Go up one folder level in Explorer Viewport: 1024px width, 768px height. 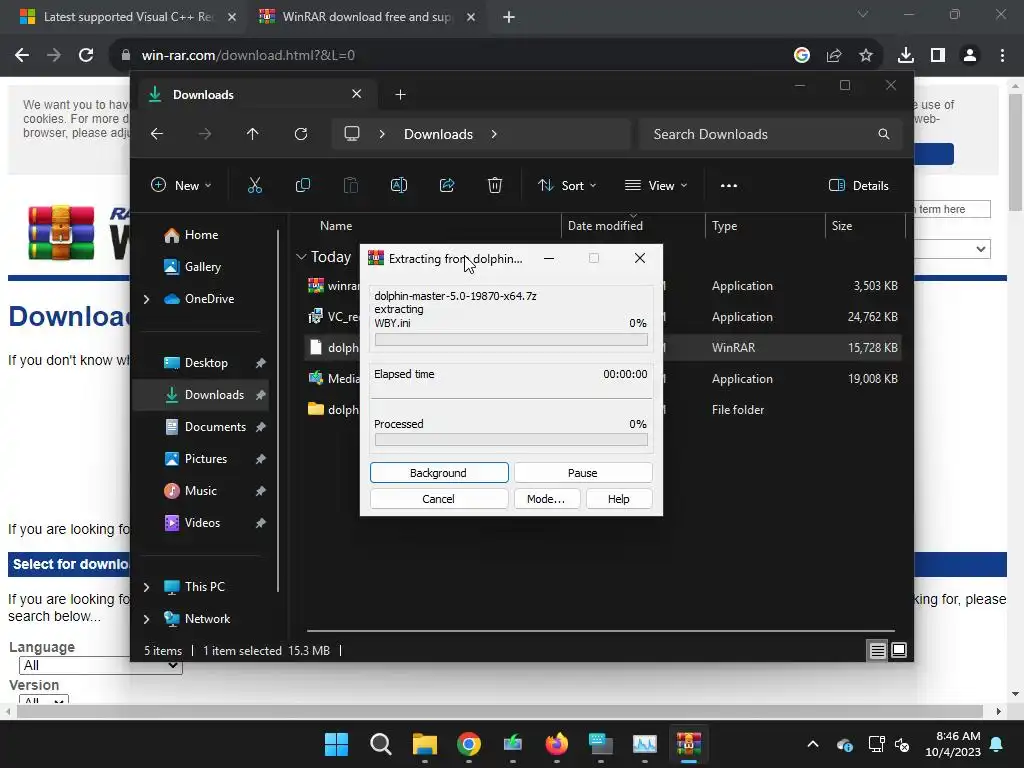click(253, 134)
